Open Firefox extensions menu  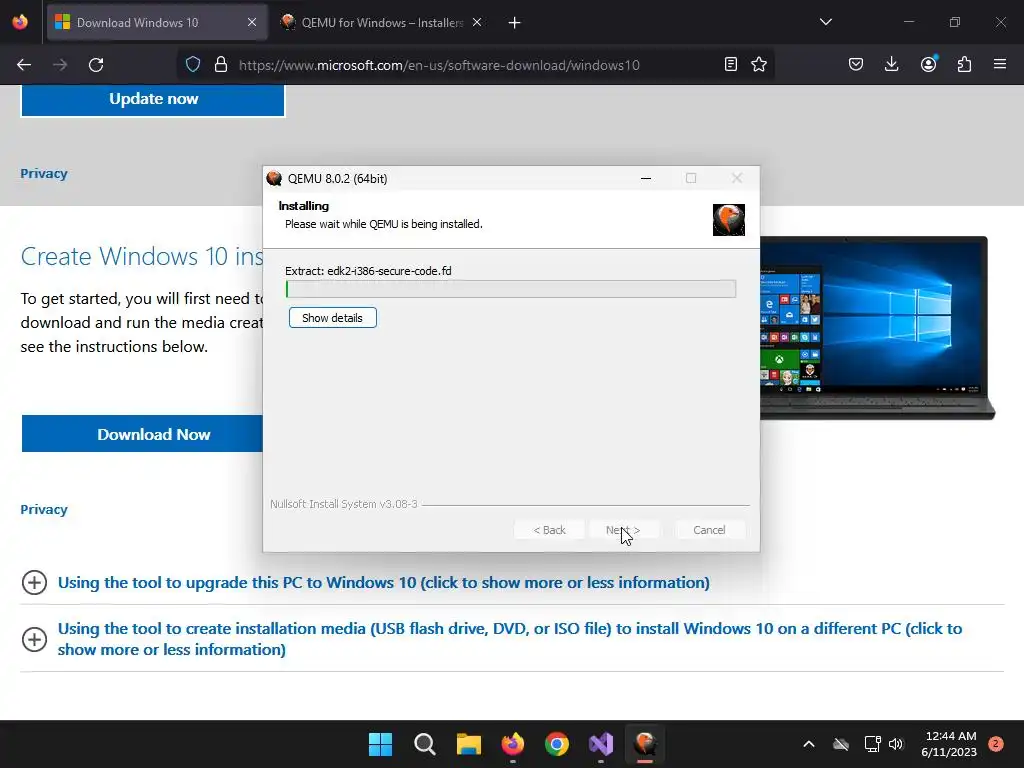[964, 64]
